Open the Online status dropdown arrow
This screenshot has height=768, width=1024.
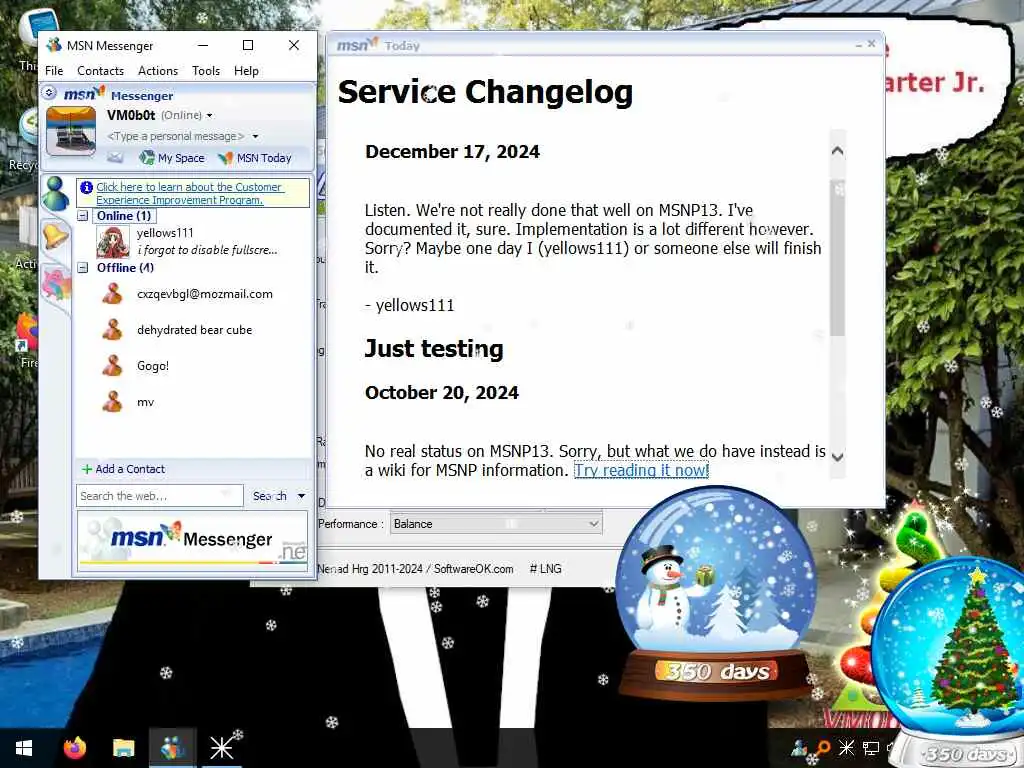(x=209, y=116)
